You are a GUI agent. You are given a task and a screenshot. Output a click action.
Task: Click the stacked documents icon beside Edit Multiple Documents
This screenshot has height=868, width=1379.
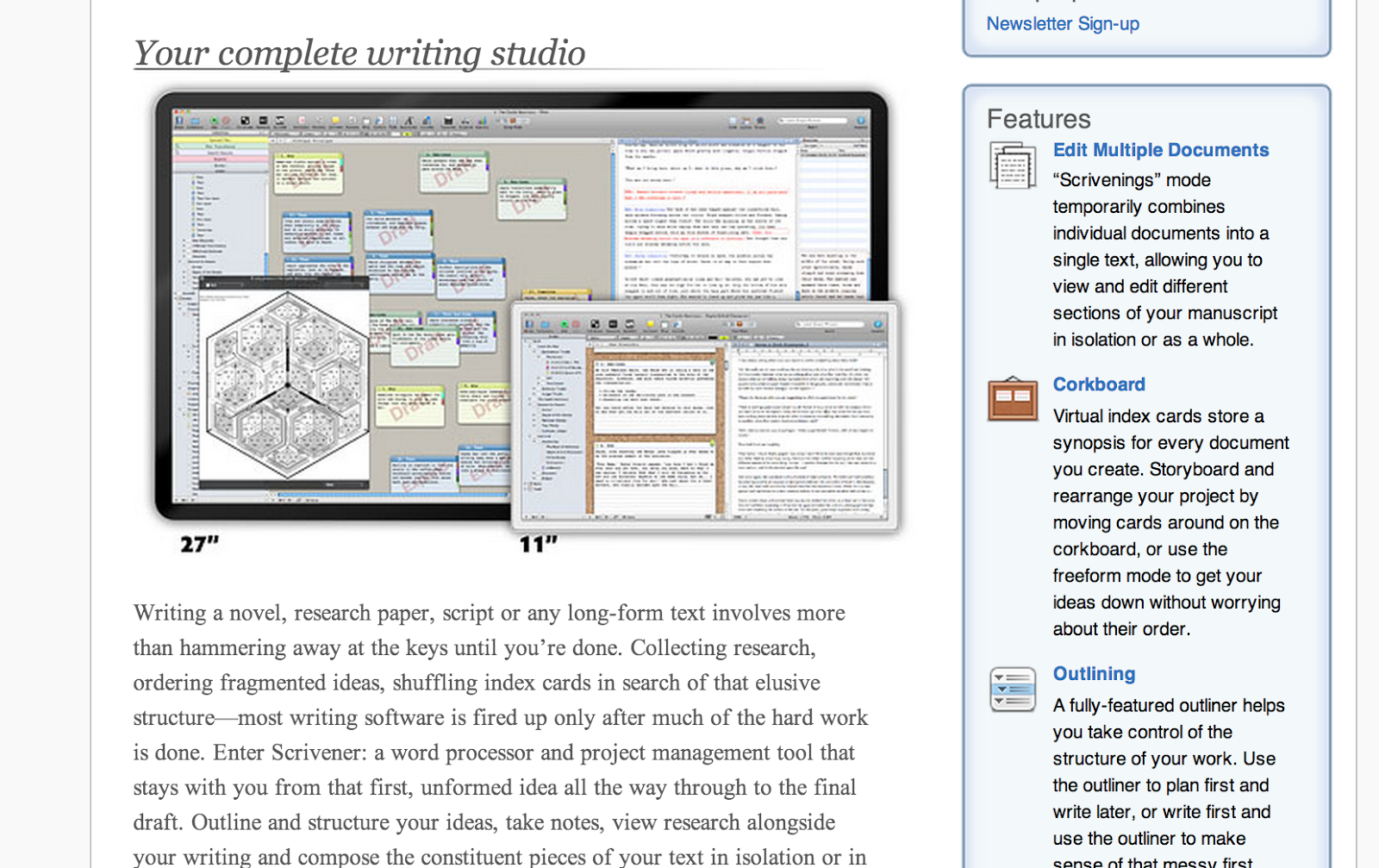(x=1013, y=165)
